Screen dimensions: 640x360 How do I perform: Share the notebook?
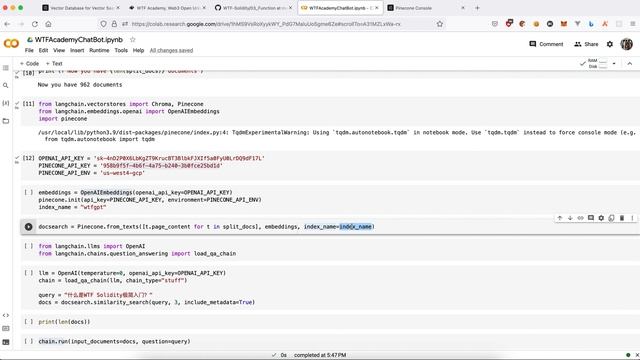586,44
